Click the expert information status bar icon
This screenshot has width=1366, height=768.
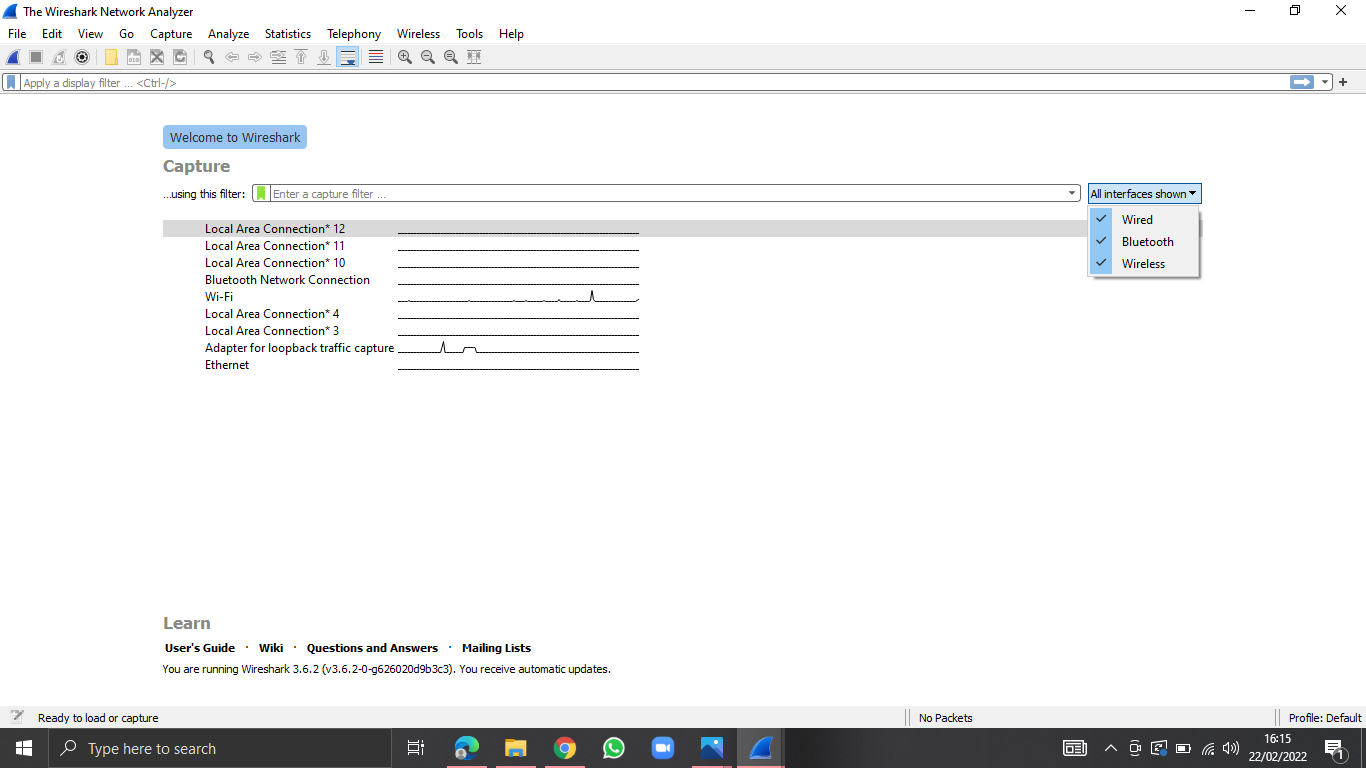(17, 717)
